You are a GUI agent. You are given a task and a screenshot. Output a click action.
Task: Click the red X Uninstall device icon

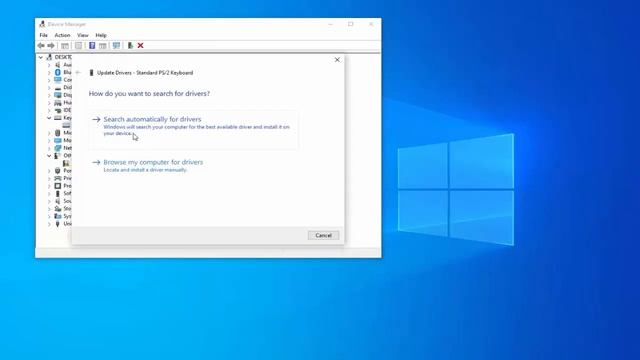(x=140, y=46)
